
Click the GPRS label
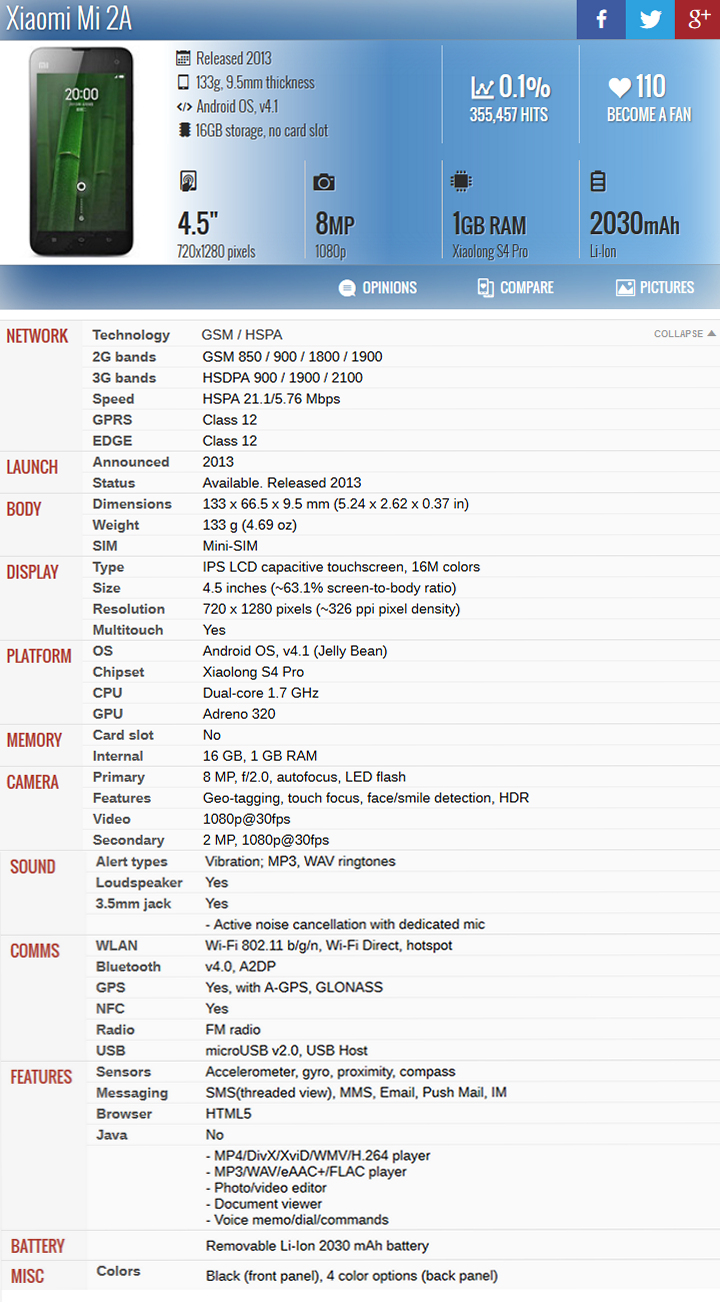tap(113, 420)
